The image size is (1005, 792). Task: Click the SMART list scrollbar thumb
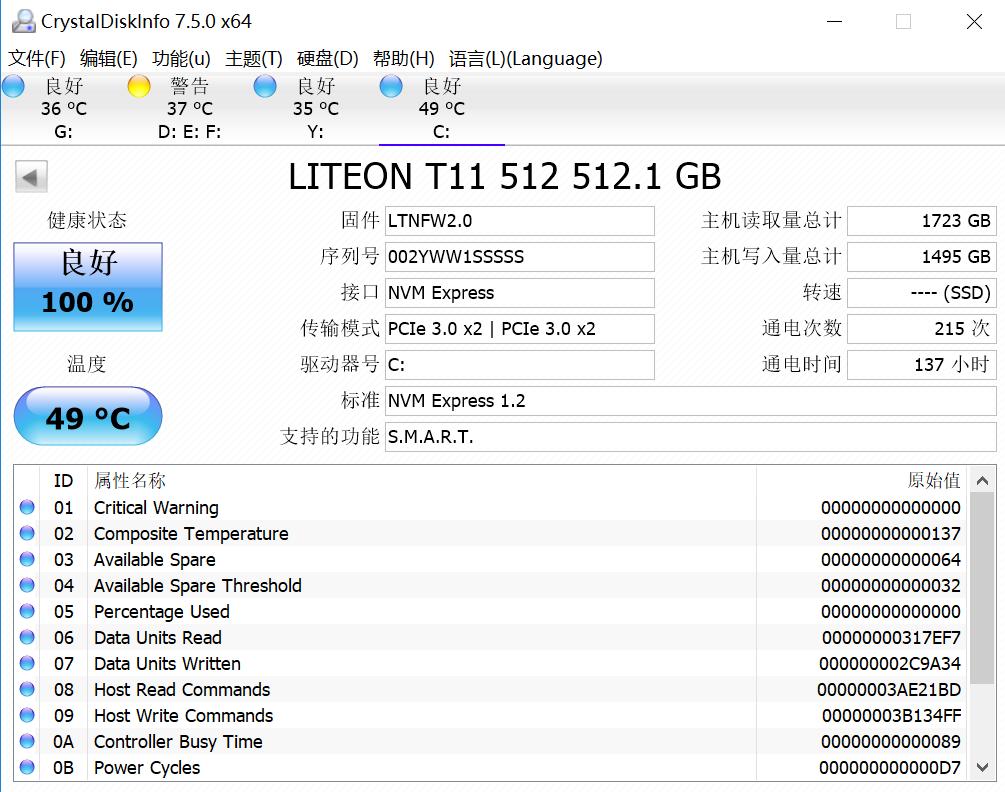click(982, 588)
